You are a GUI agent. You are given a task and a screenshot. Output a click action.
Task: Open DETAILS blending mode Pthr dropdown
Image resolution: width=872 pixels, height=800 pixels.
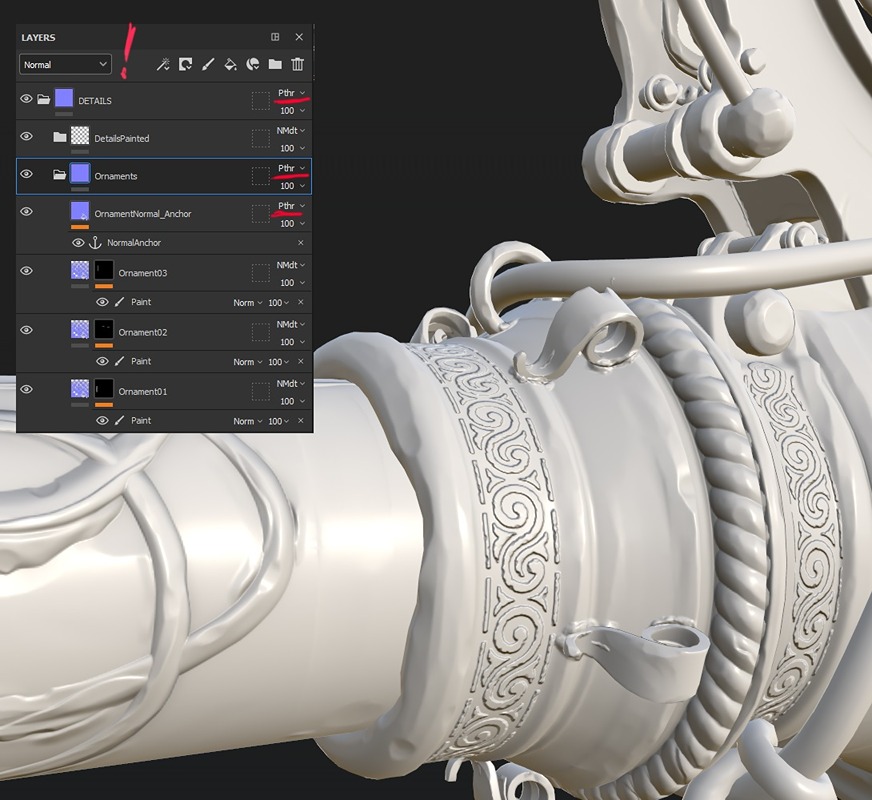[x=291, y=93]
